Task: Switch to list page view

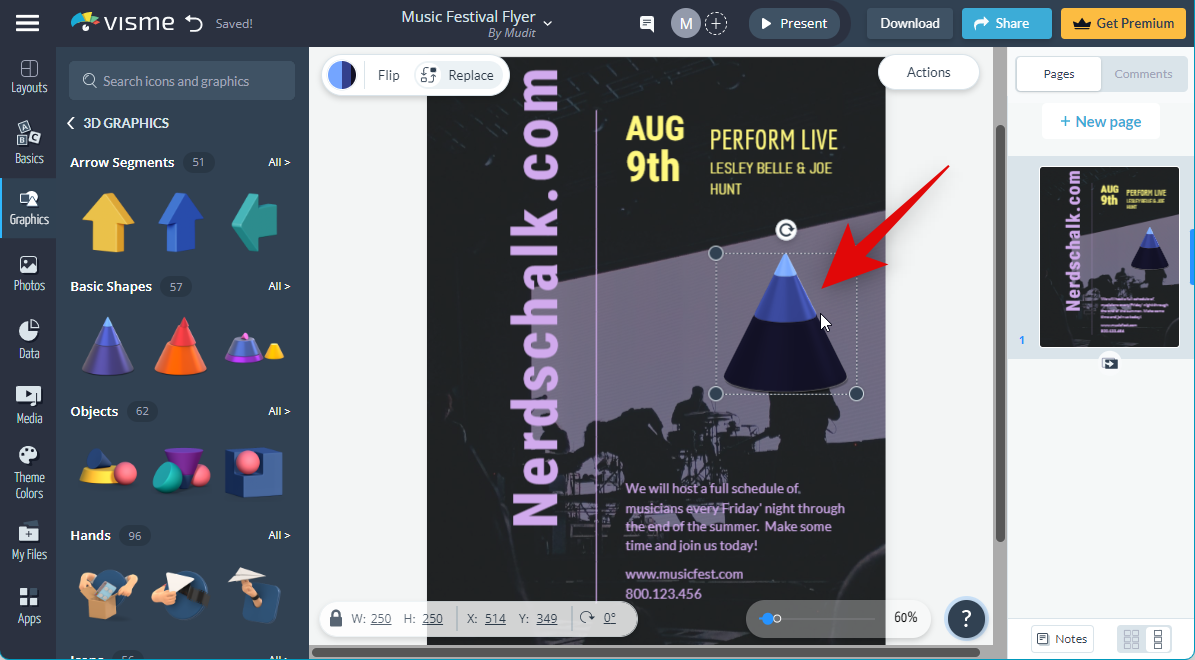Action: (x=1159, y=639)
